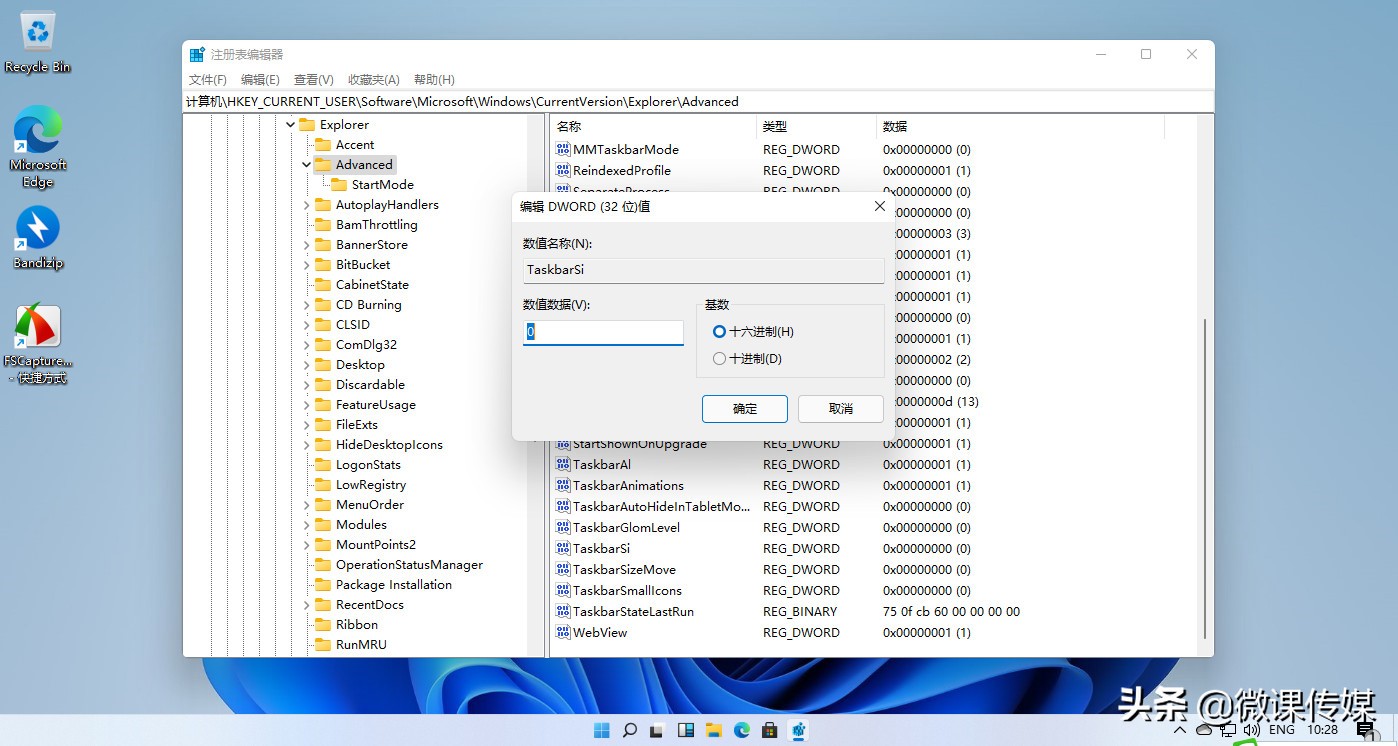Expand the RecentDocs tree node
Image resolution: width=1398 pixels, height=746 pixels.
tap(306, 604)
